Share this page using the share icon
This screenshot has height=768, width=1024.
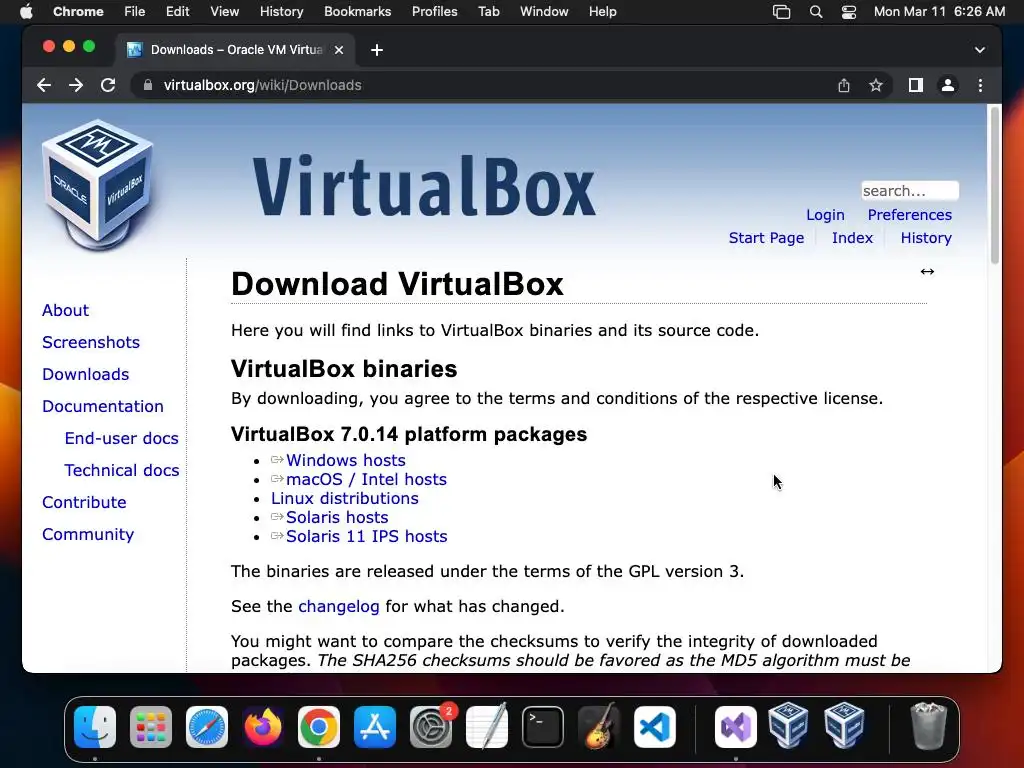click(844, 85)
